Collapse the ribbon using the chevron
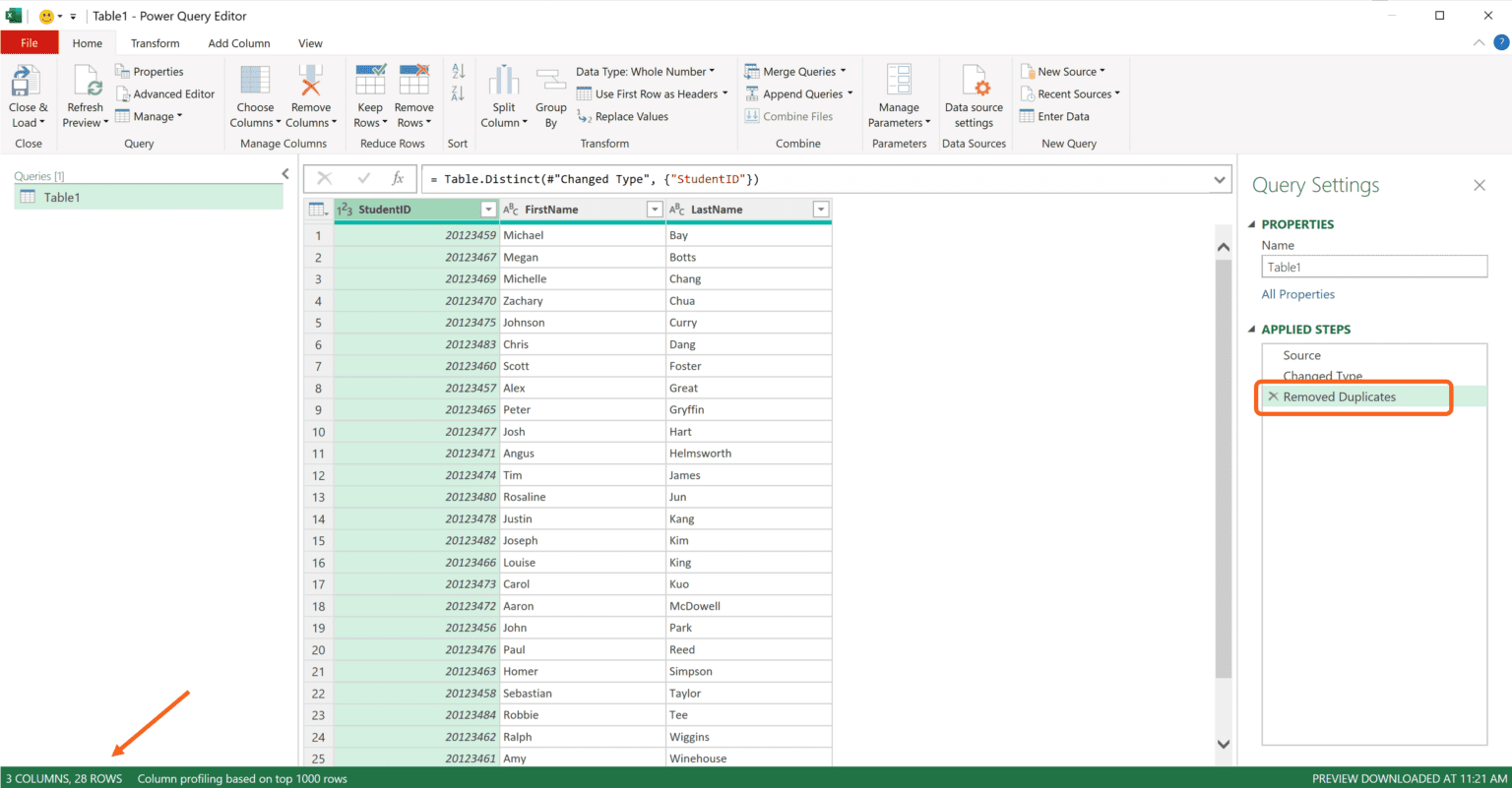The width and height of the screenshot is (1512, 788). pyautogui.click(x=1479, y=42)
